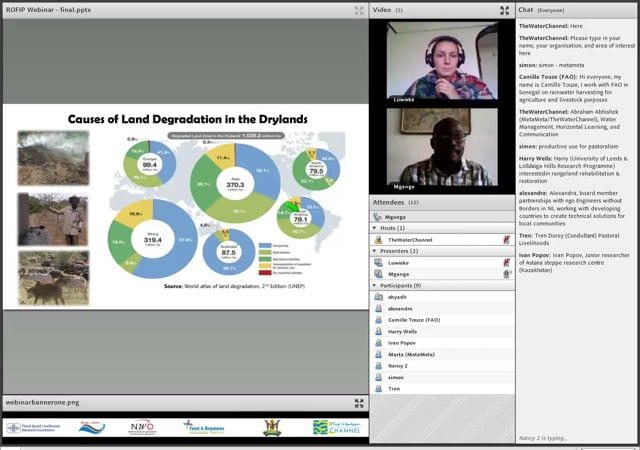Click the Africa 319.4 donut chart
This screenshot has height=450, width=640.
153,239
